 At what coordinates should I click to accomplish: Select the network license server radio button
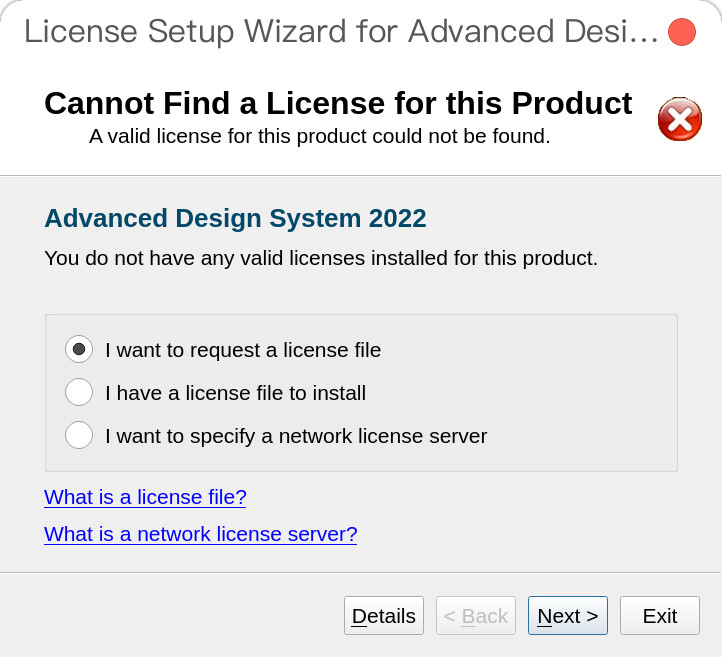(x=79, y=435)
